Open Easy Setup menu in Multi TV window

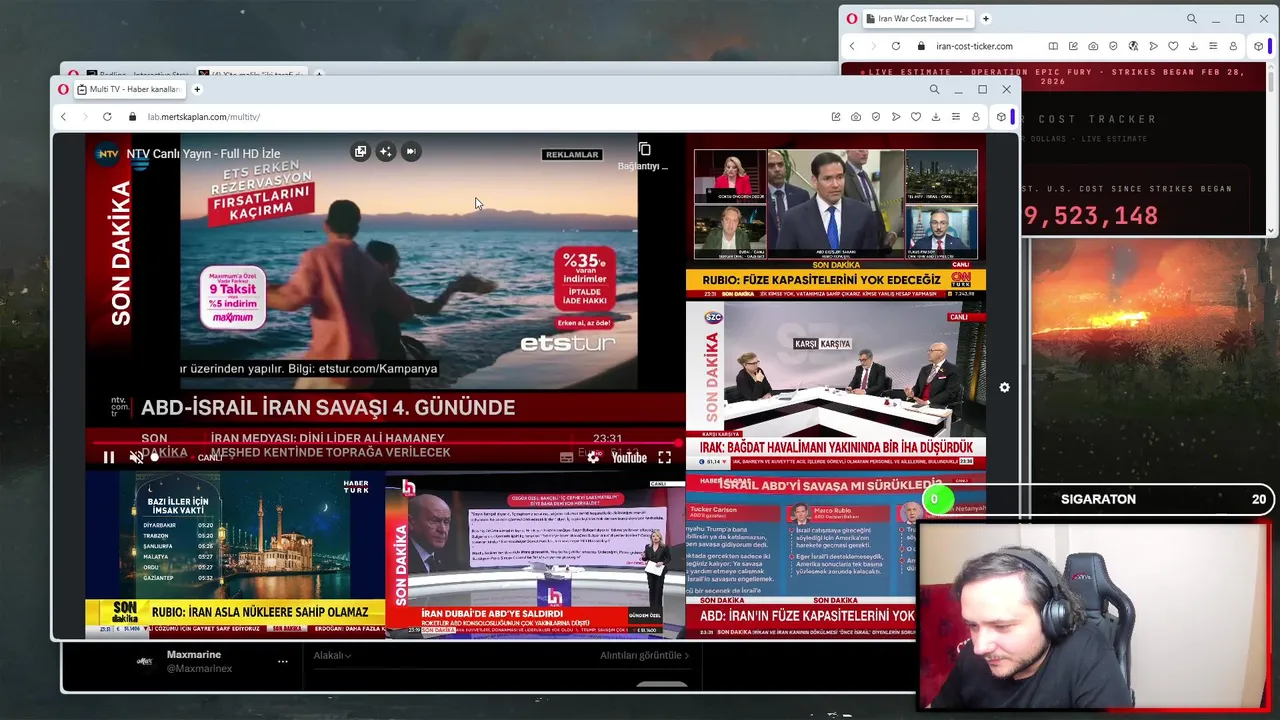pyautogui.click(x=956, y=117)
